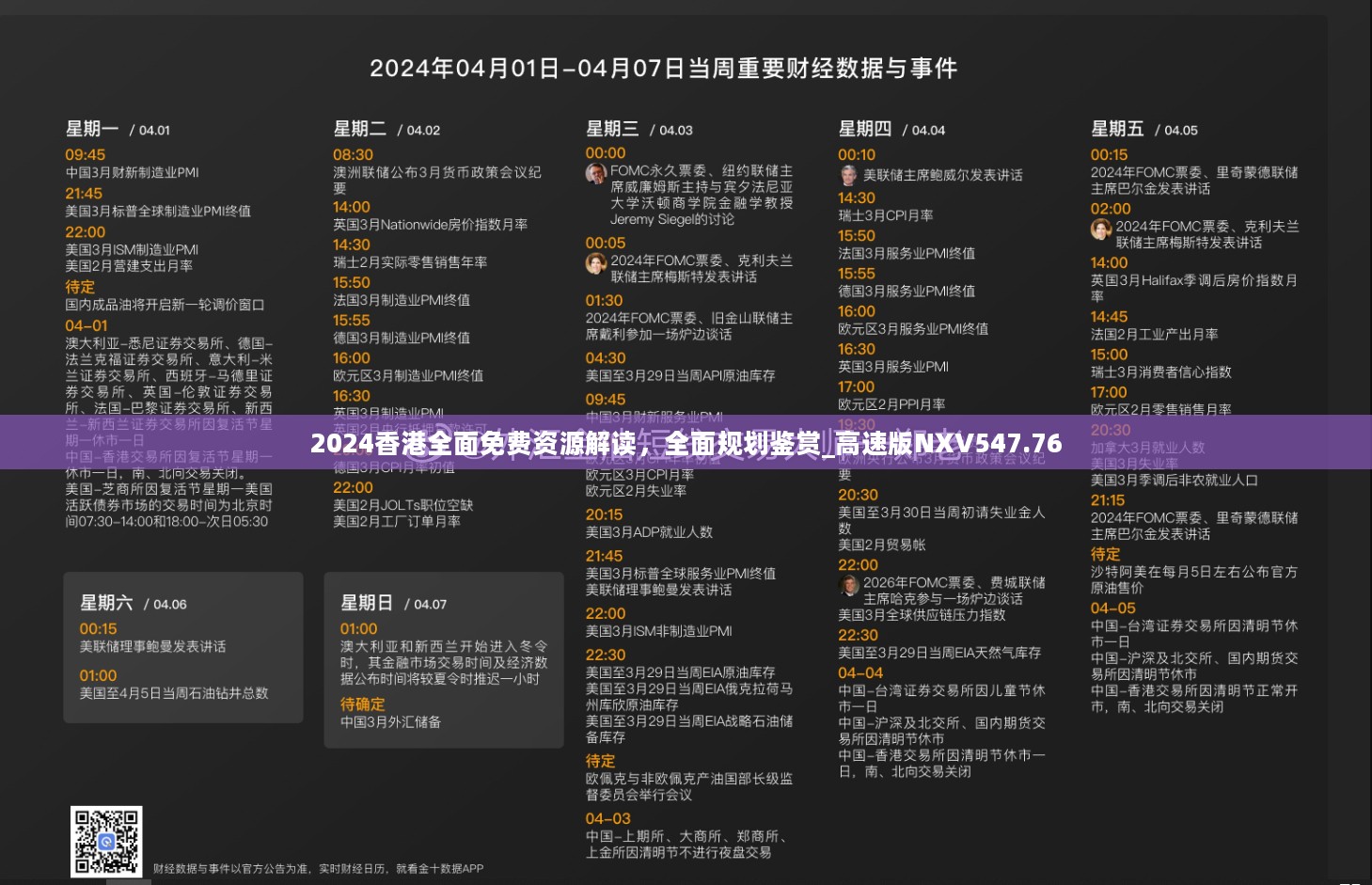
Task: Click '美国3月全球供应链压力指数' entry
Action: [x=922, y=615]
